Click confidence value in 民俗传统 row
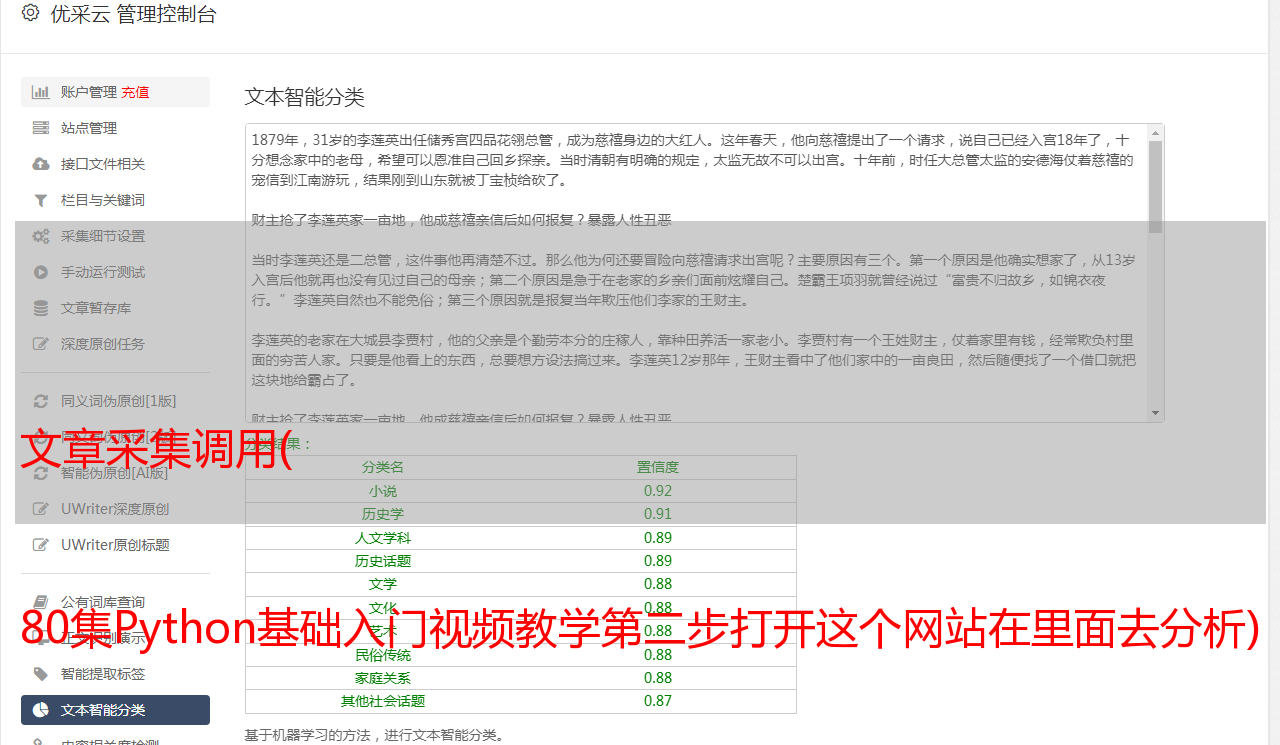This screenshot has width=1280, height=745. pyautogui.click(x=658, y=655)
